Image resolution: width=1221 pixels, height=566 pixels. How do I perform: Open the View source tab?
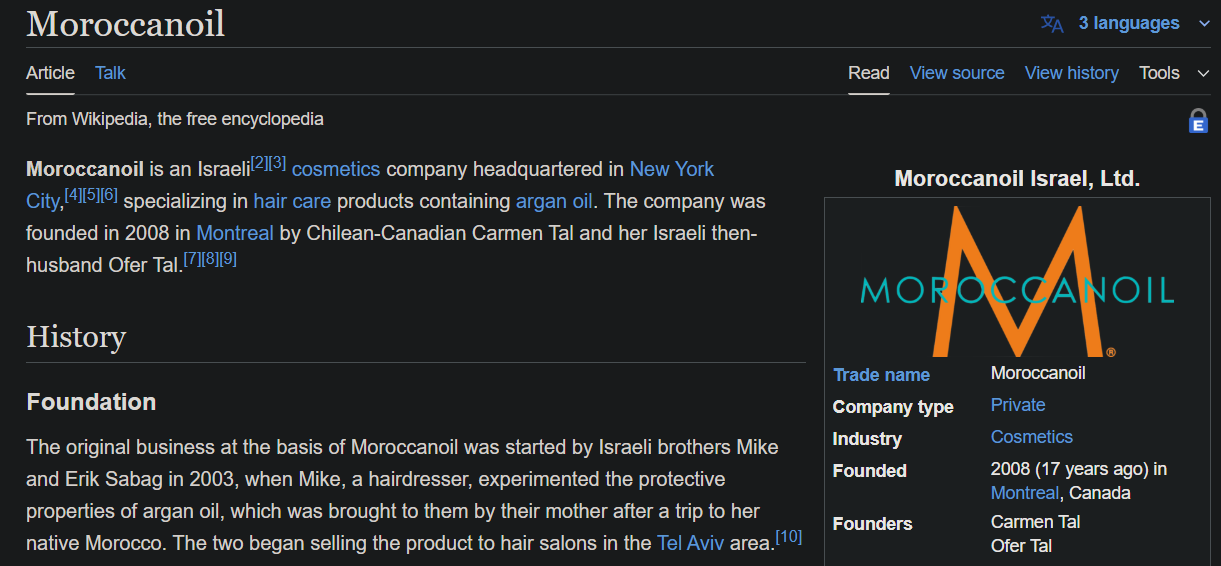[957, 73]
